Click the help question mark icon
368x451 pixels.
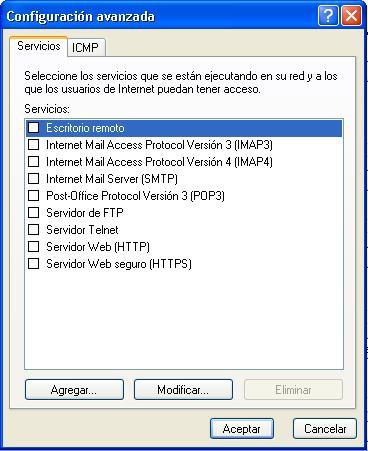[x=328, y=16]
